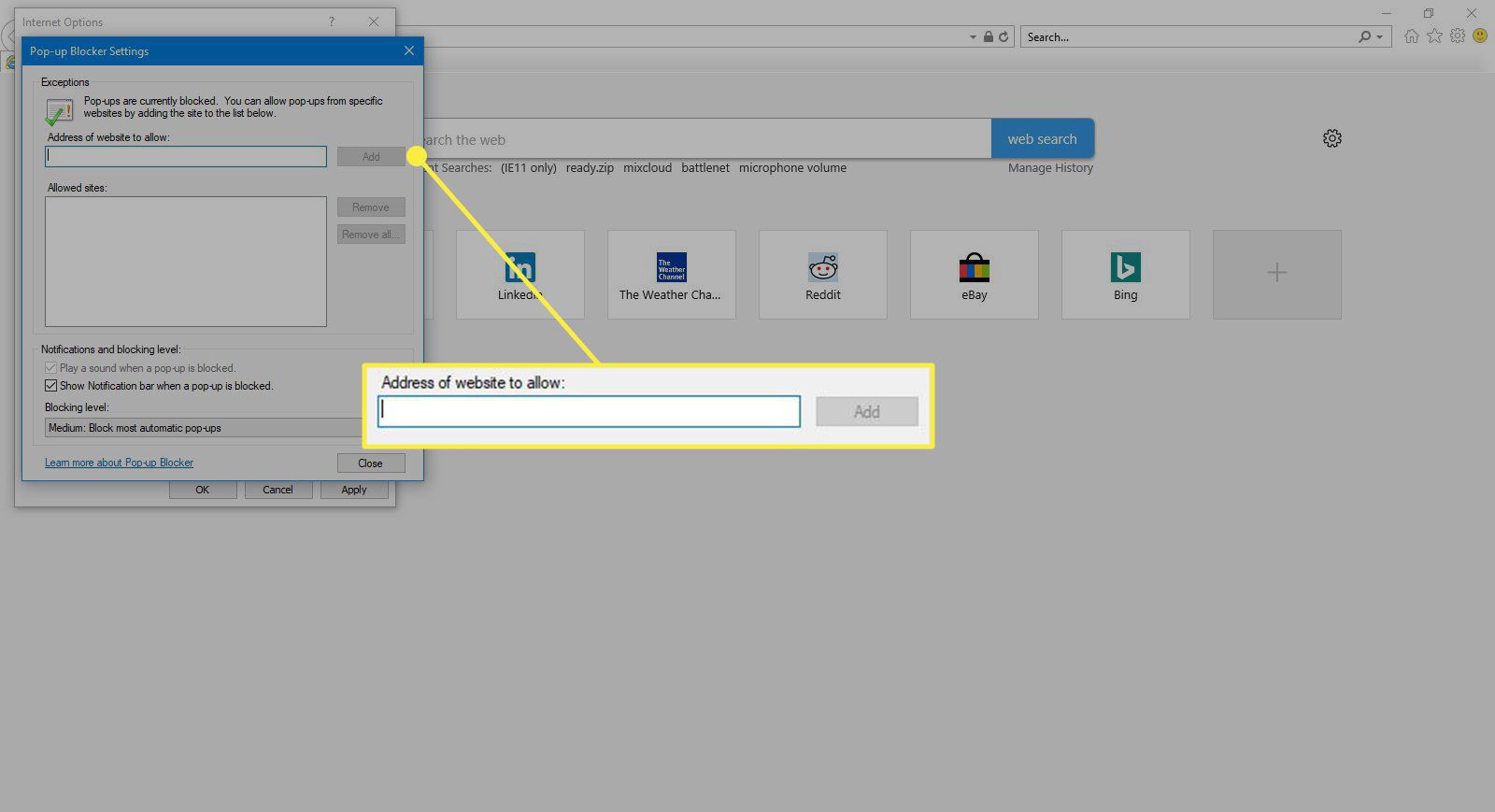Click the smiley feedback icon

(1480, 36)
